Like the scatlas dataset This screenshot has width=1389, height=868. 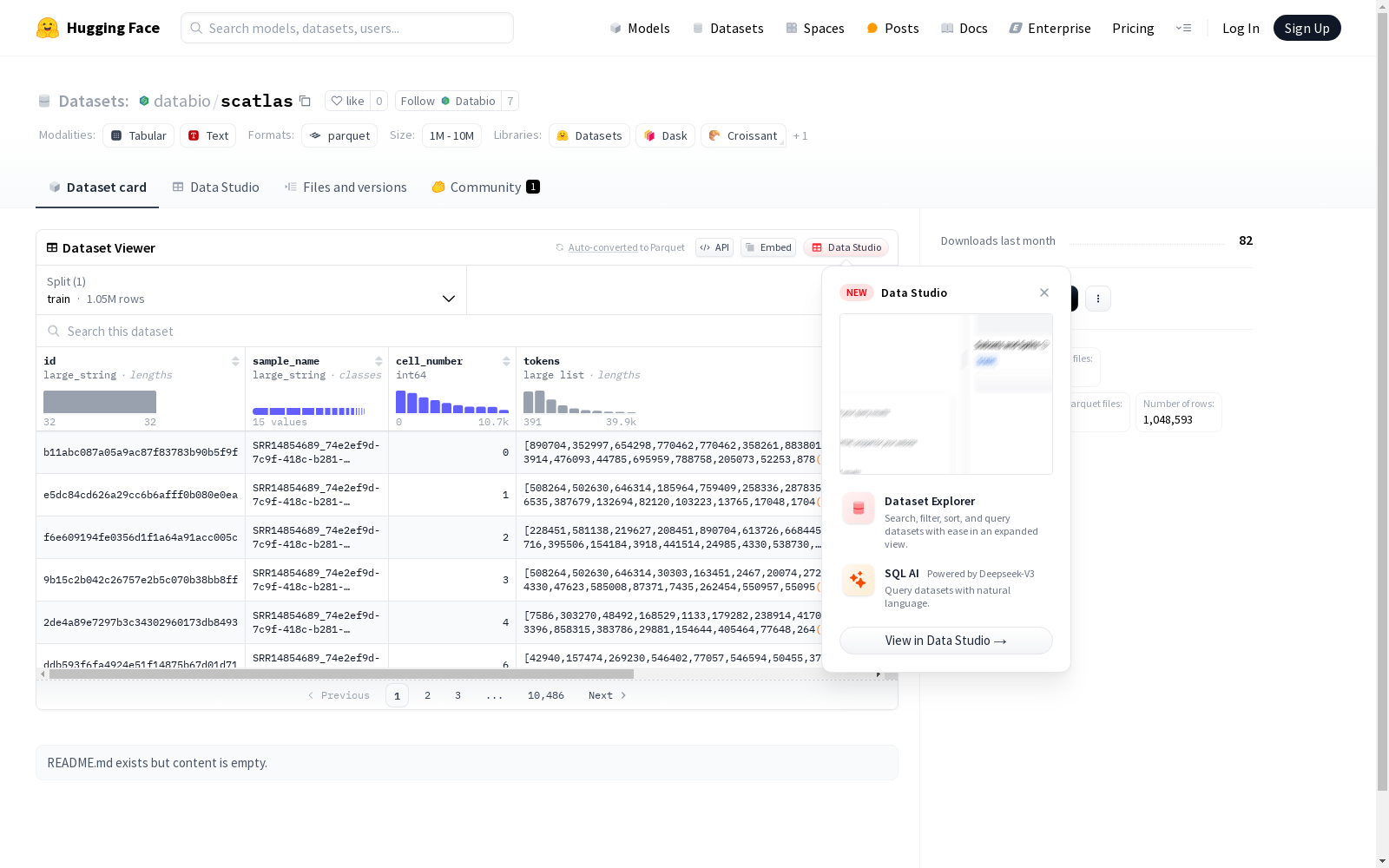click(x=347, y=101)
